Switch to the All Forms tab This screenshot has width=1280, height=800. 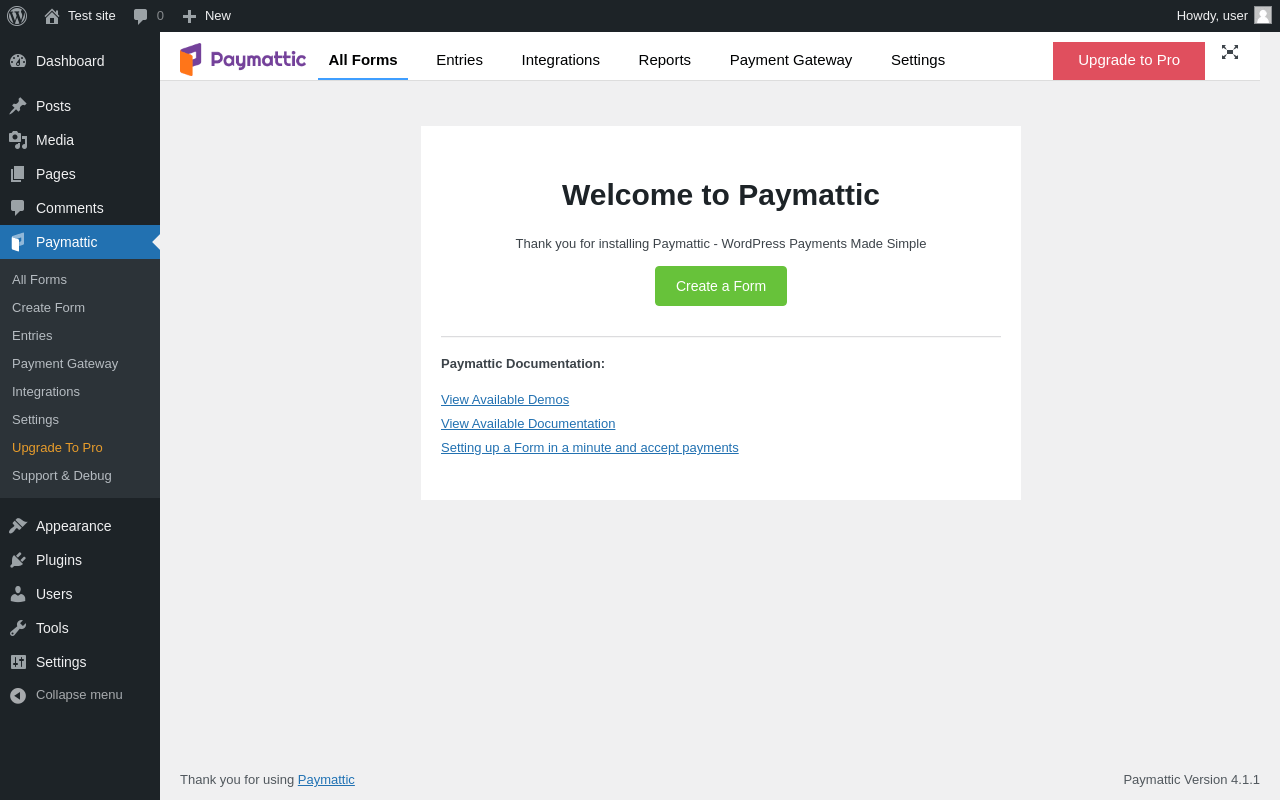tap(363, 59)
